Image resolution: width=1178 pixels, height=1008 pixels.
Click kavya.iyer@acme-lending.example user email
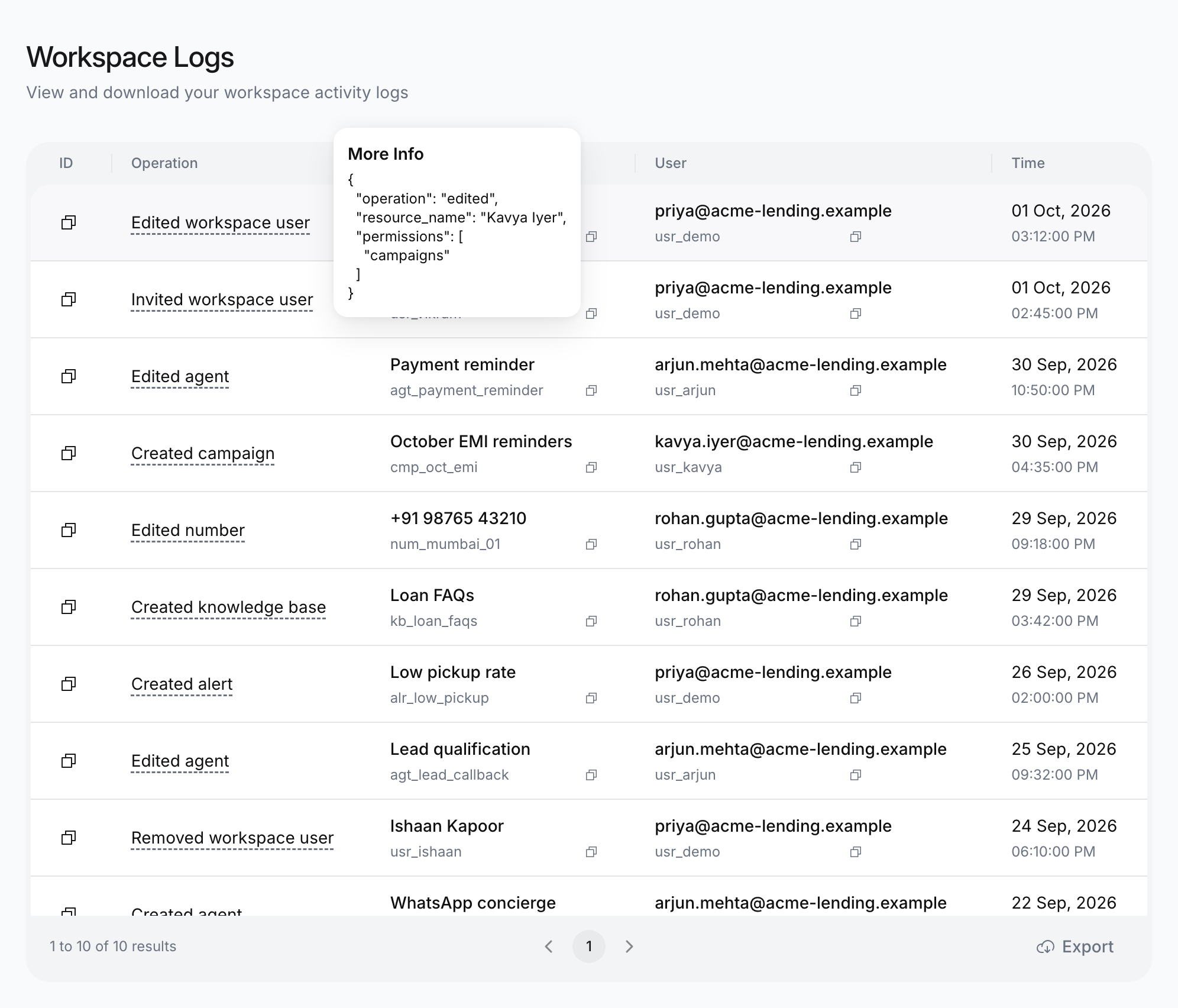(x=794, y=441)
